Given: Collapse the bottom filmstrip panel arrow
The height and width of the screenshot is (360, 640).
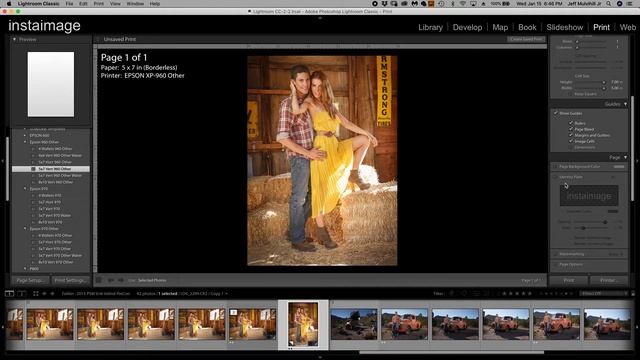Looking at the screenshot, I should [x=320, y=357].
